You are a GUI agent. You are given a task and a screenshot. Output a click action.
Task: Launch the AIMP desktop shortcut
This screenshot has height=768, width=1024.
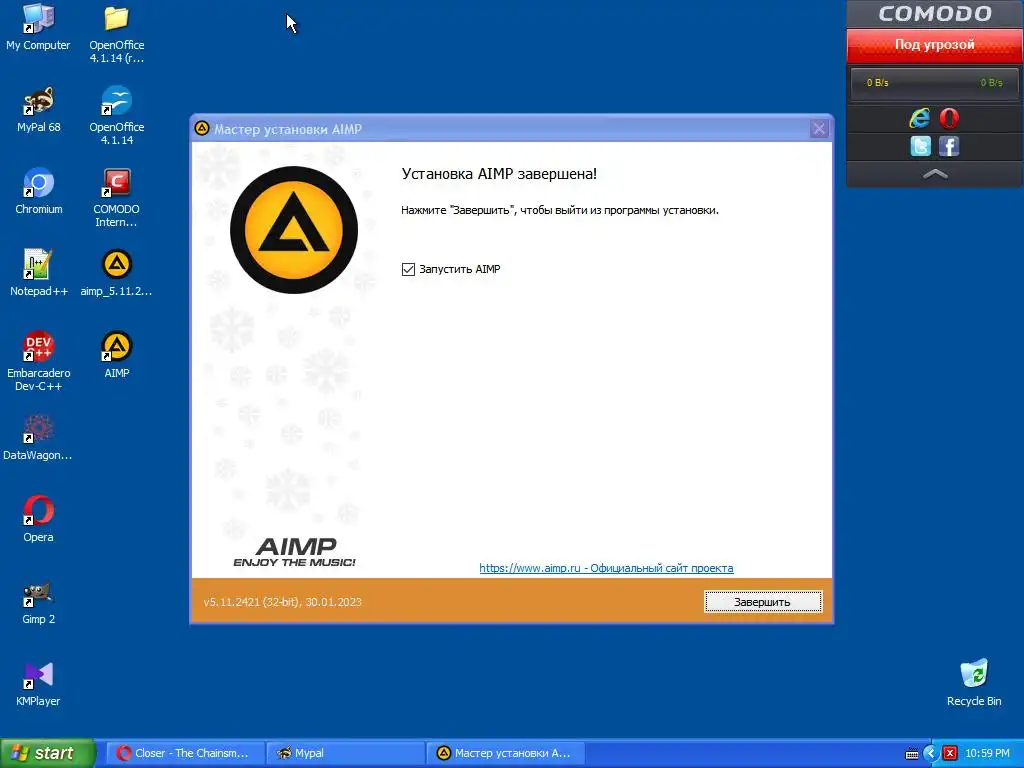pyautogui.click(x=116, y=355)
